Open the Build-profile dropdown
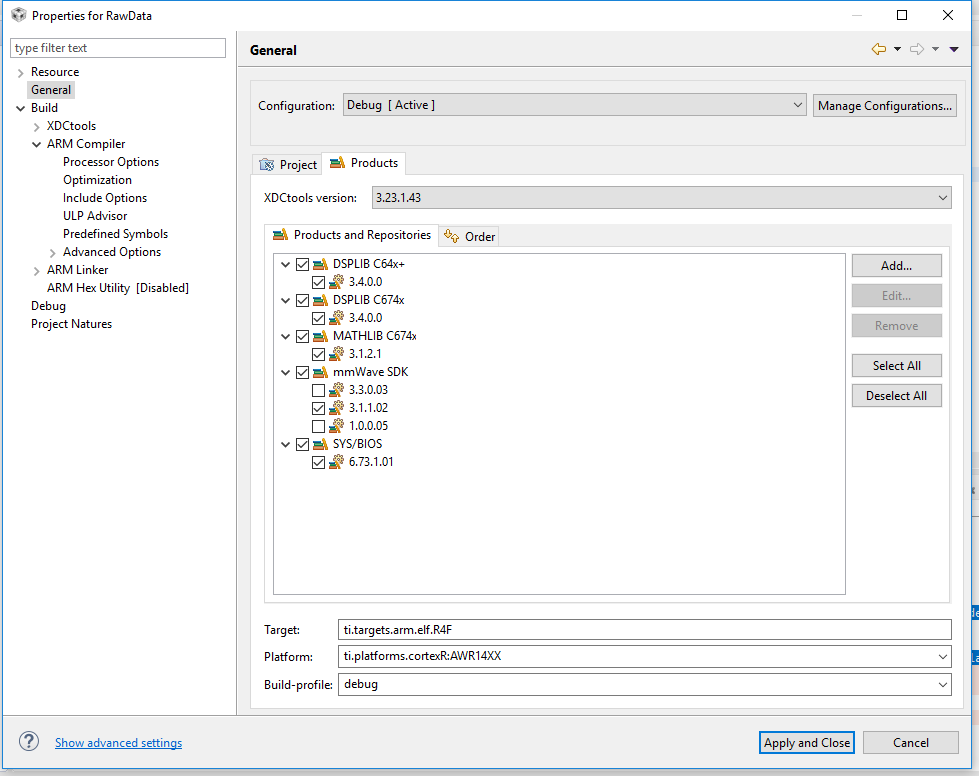 pos(644,684)
